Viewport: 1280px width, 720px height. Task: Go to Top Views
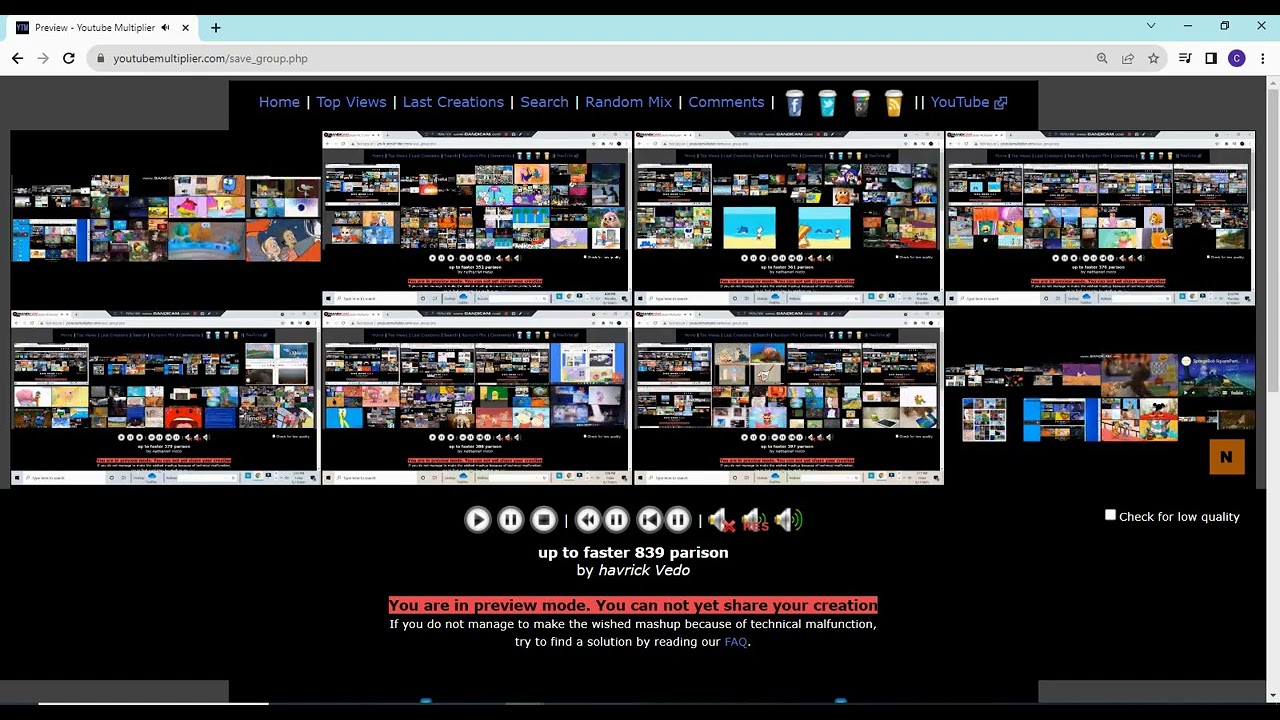coord(351,102)
